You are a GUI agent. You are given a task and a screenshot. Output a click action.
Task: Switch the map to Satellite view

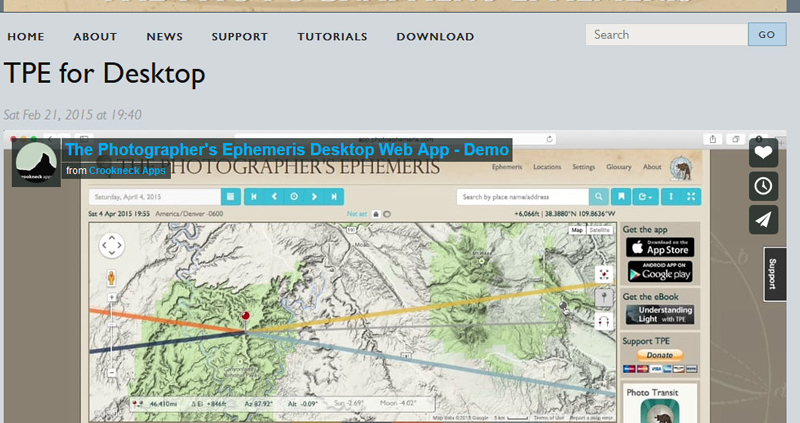pyautogui.click(x=599, y=230)
